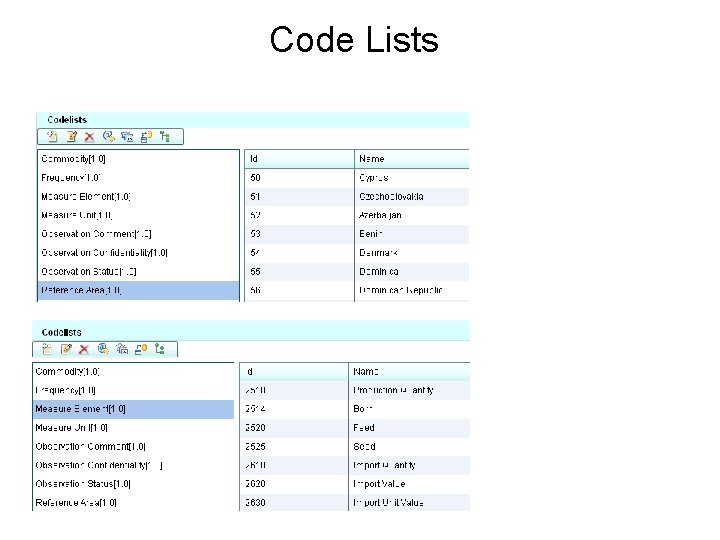This screenshot has height=540, width=720.
Task: Select Observation Comment[1.0] in the lower codelist panel
Action: click(x=133, y=447)
